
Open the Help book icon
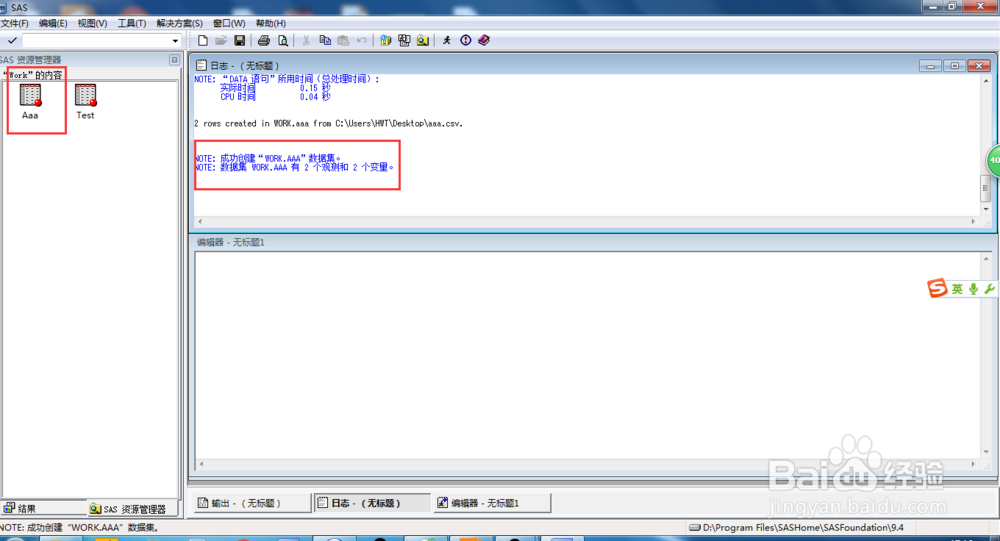coord(484,41)
